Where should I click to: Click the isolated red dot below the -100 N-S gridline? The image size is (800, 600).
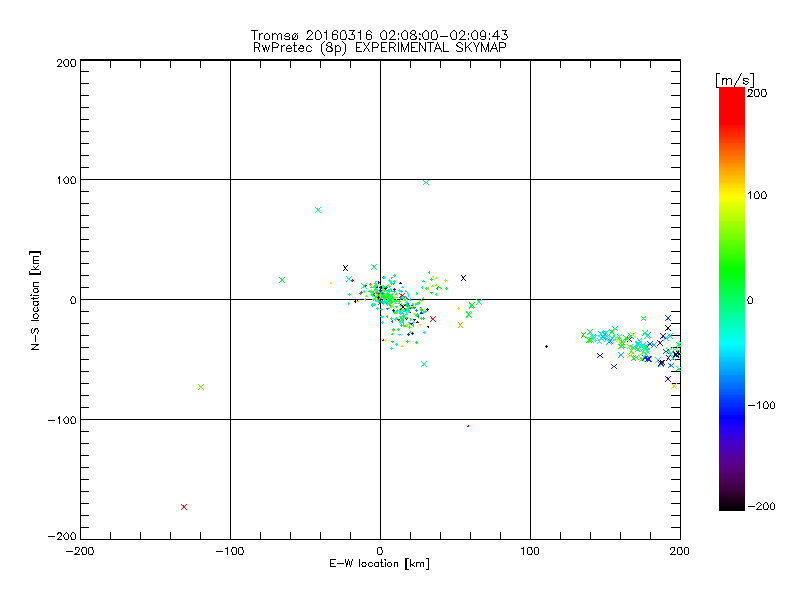(468, 426)
